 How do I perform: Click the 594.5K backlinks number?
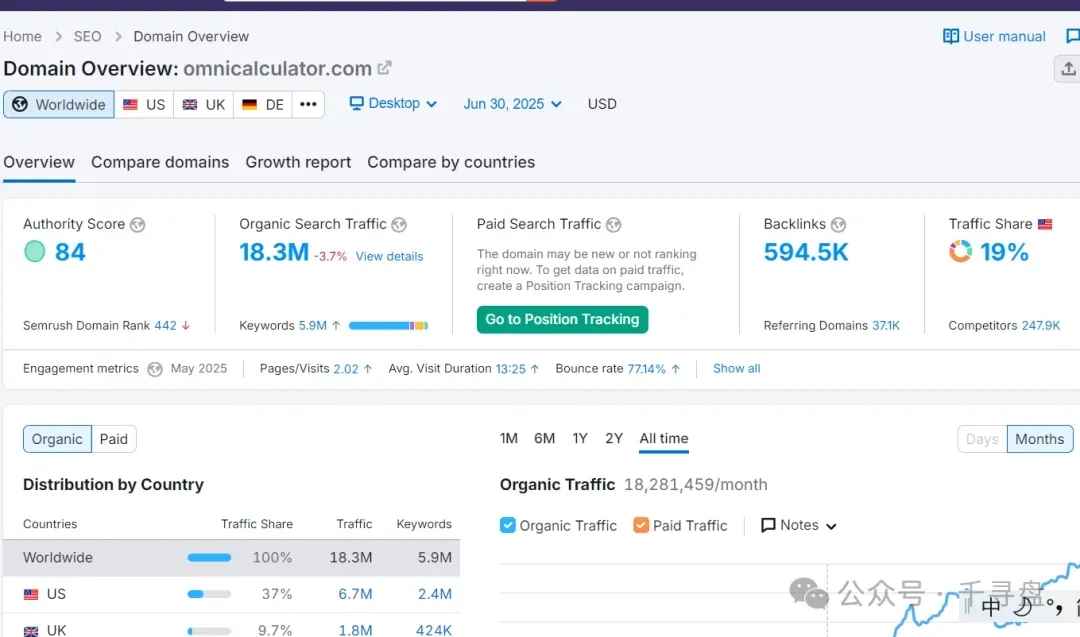(x=806, y=252)
